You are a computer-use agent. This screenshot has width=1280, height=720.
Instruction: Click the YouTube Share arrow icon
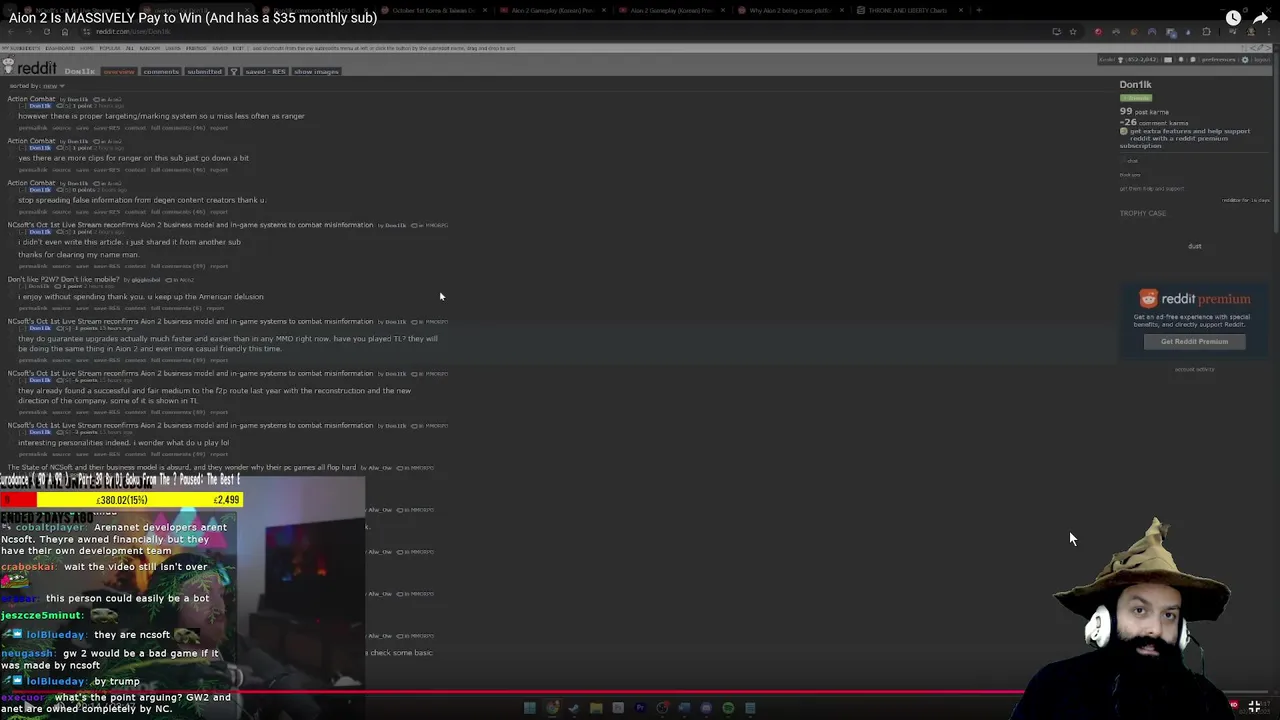coord(1260,18)
